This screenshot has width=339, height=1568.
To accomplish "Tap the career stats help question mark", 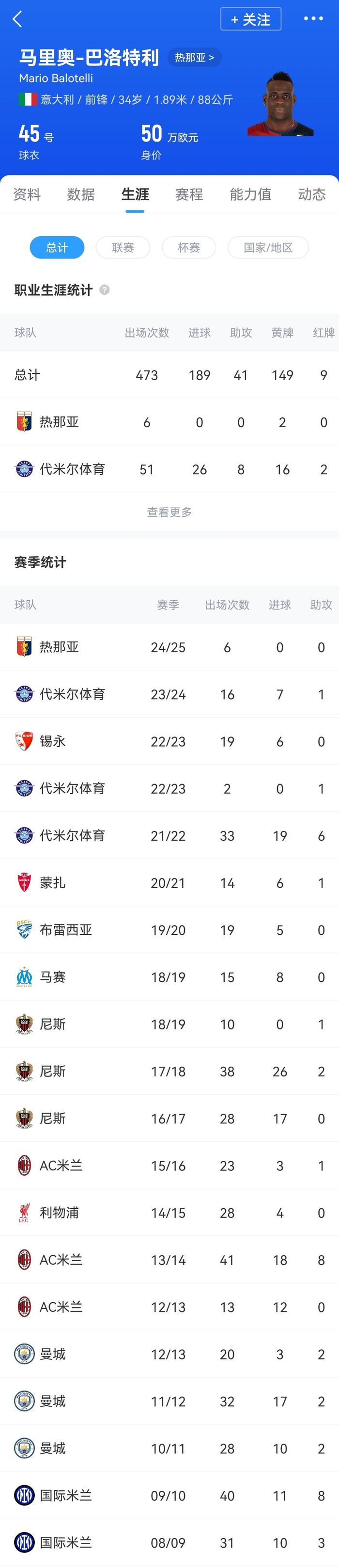I will (105, 290).
